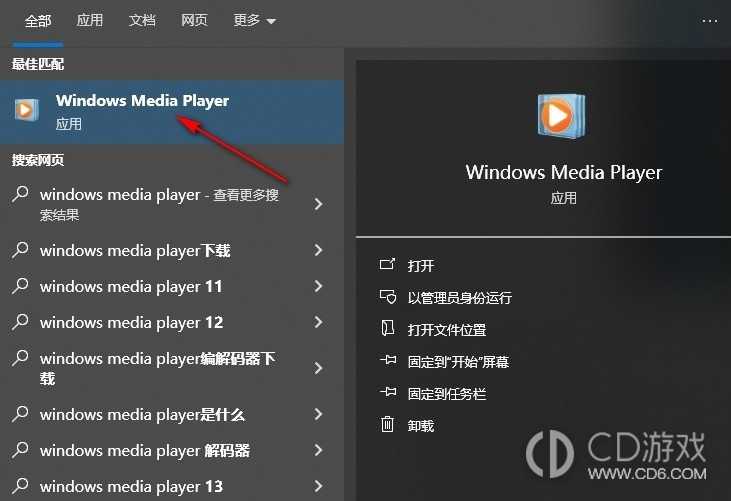The width and height of the screenshot is (731, 501).
Task: Expand arrow for windows media player下载
Action: tap(318, 250)
